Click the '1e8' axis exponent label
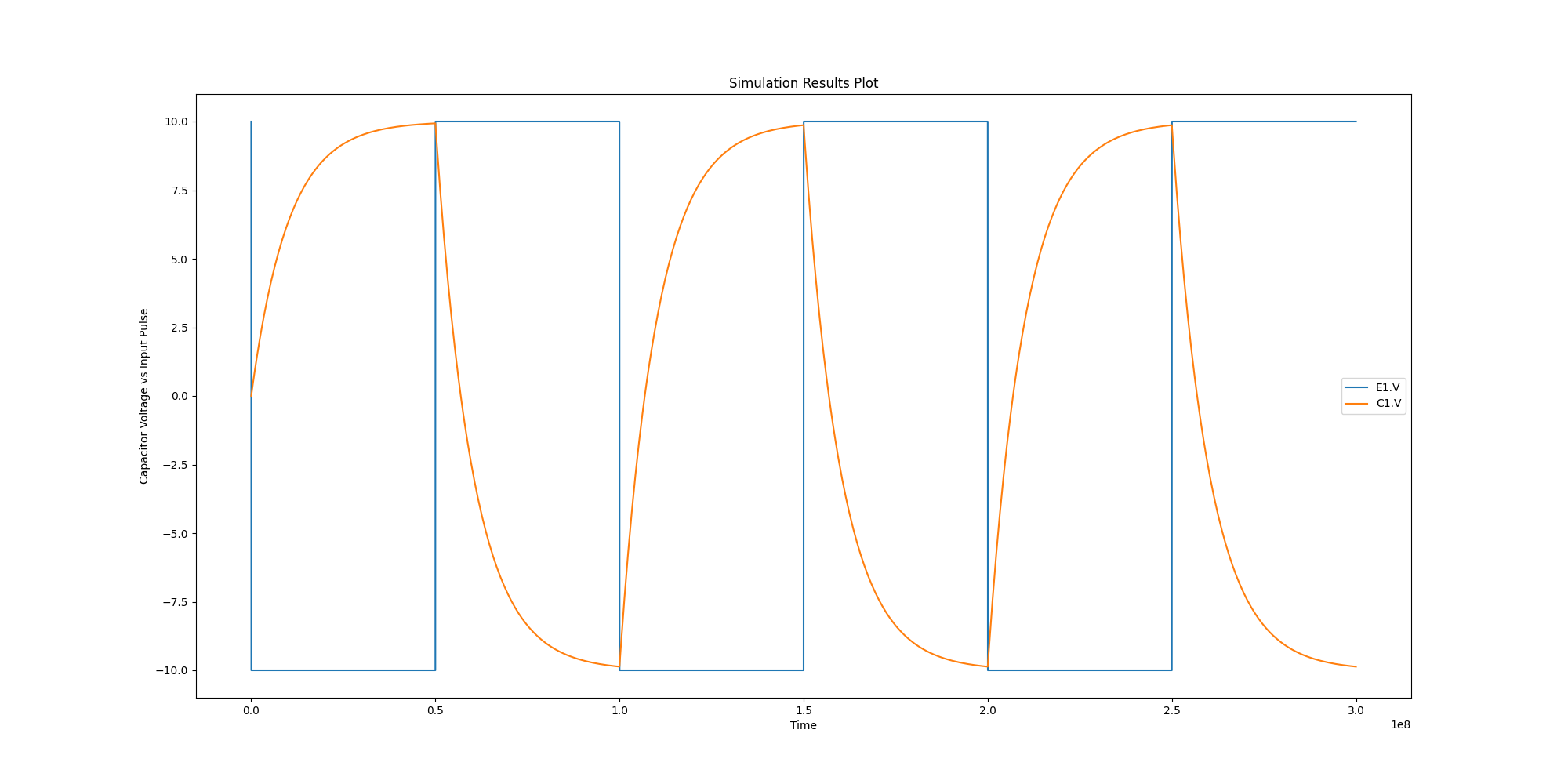This screenshot has height=784, width=1568. (x=1401, y=724)
